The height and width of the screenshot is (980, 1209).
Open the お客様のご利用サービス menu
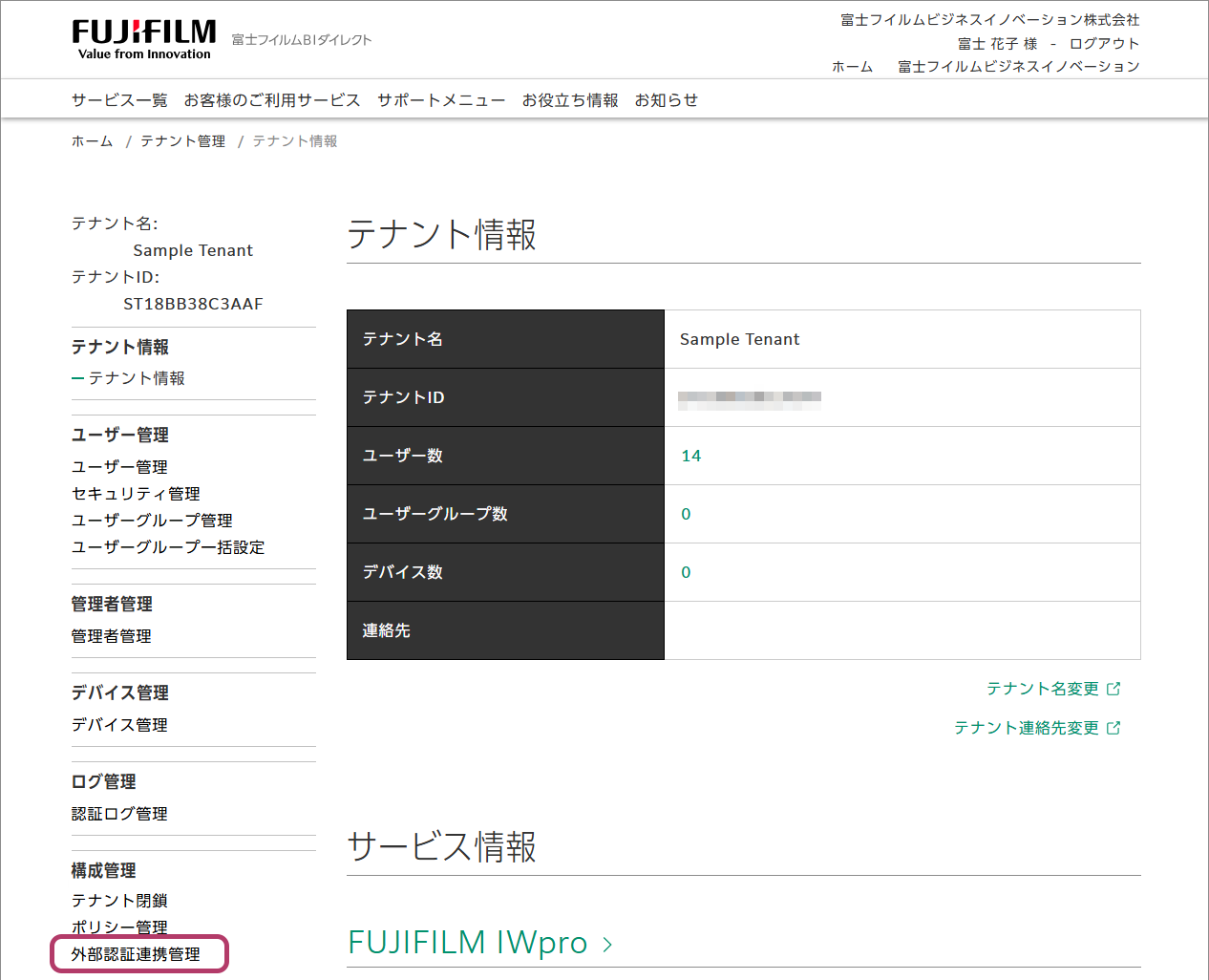tap(272, 100)
